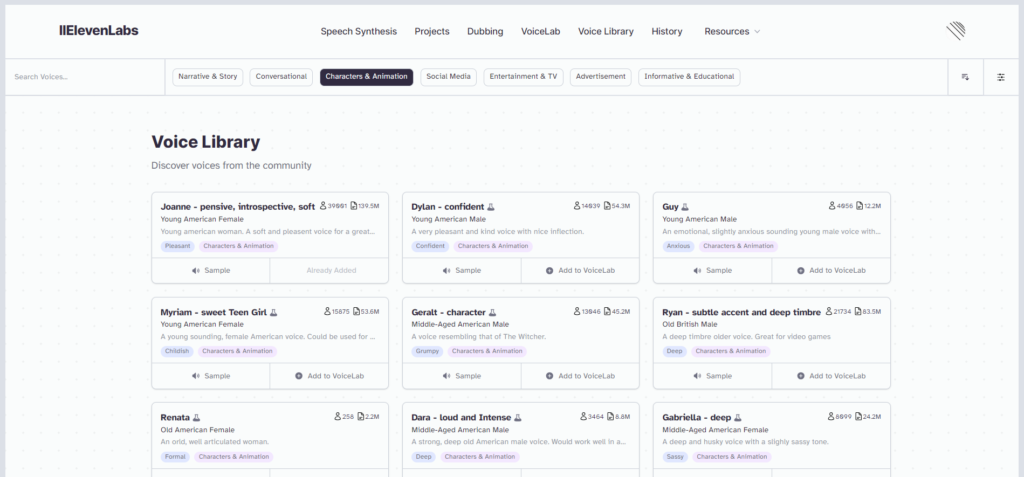Play the Sample for Ryan voice
The width and height of the screenshot is (1024, 477).
(712, 376)
